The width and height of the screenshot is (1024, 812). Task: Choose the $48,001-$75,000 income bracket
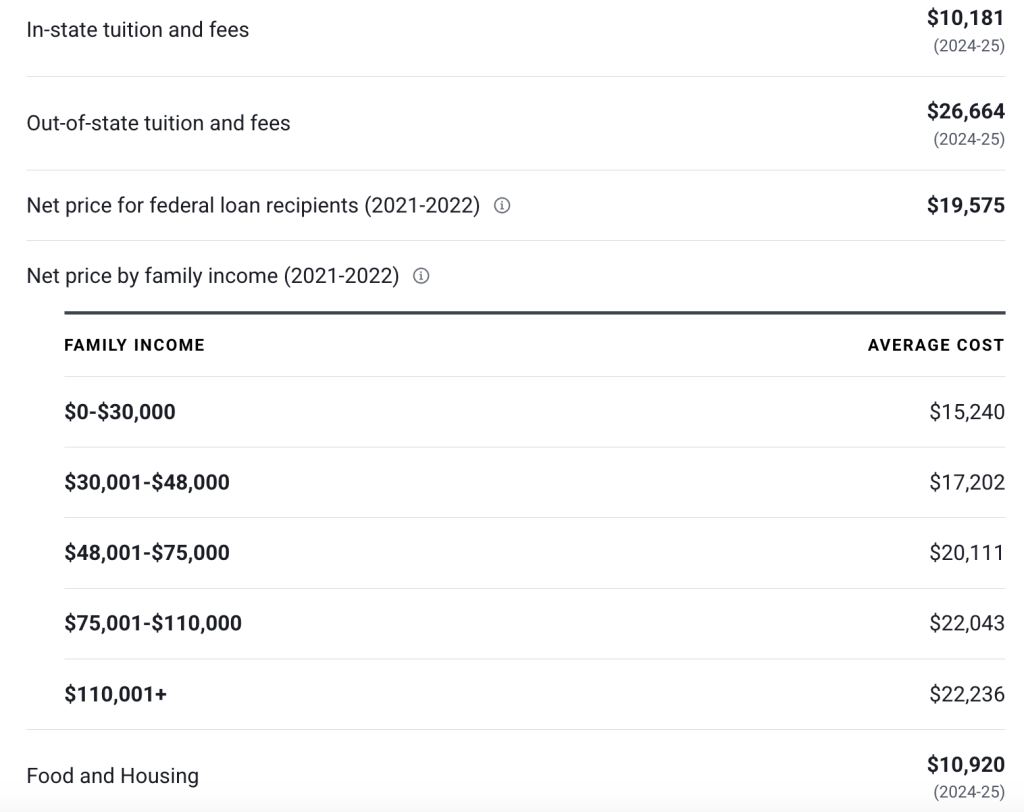[x=147, y=553]
